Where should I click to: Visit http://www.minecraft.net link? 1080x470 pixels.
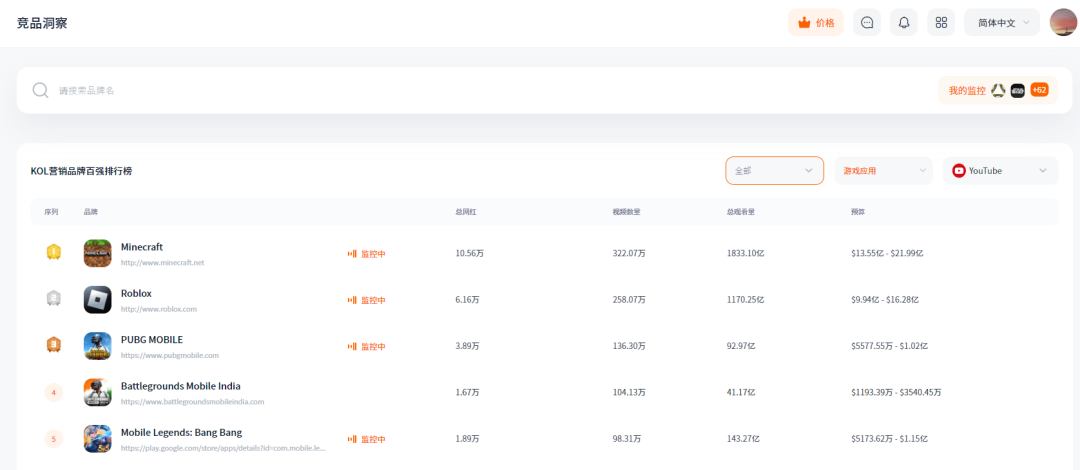[x=163, y=263]
